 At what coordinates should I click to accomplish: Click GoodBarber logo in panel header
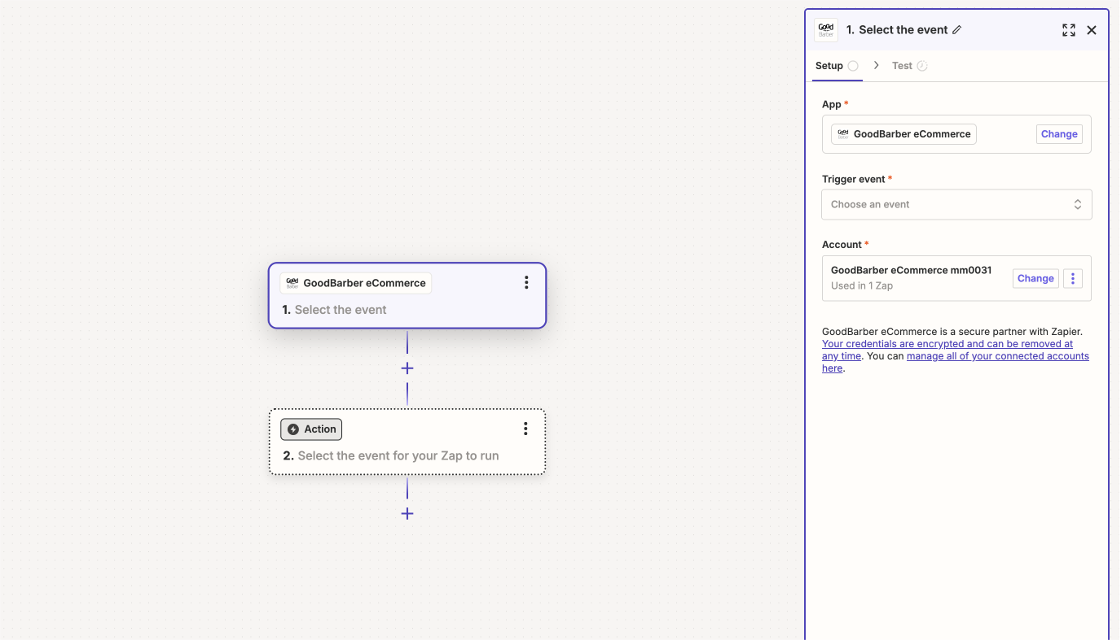(x=826, y=30)
